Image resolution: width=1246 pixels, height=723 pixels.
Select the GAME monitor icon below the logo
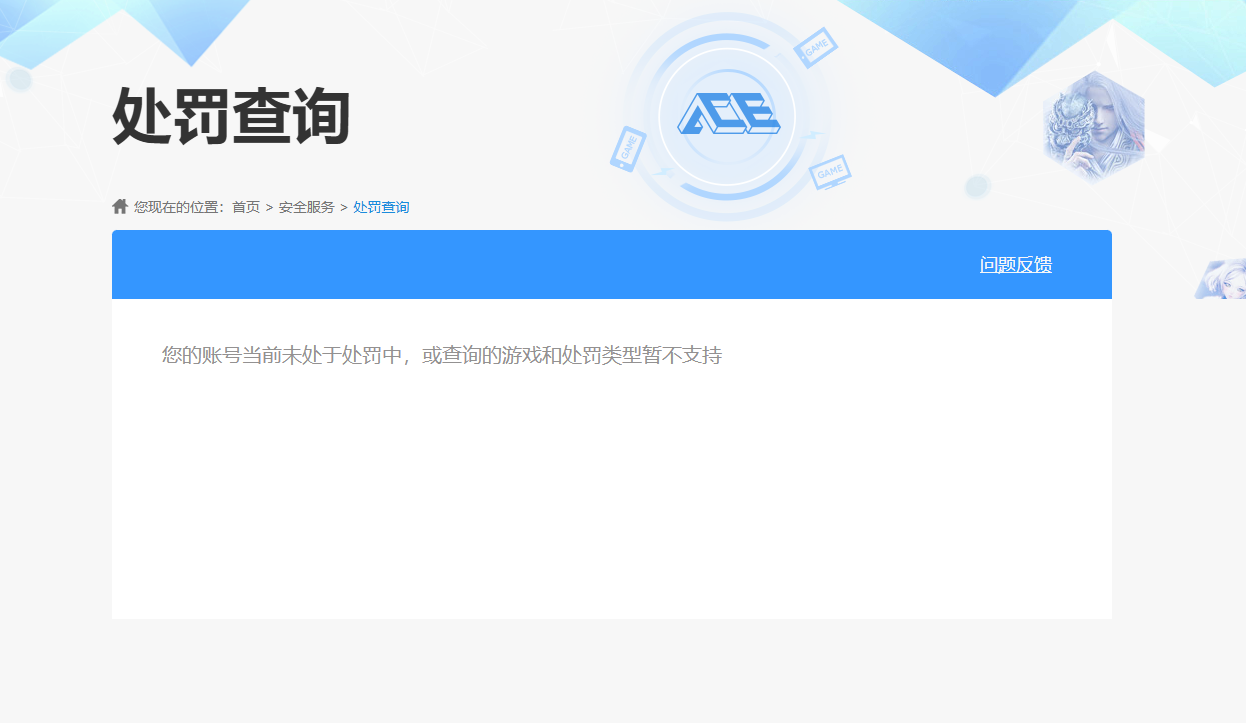coord(830,175)
